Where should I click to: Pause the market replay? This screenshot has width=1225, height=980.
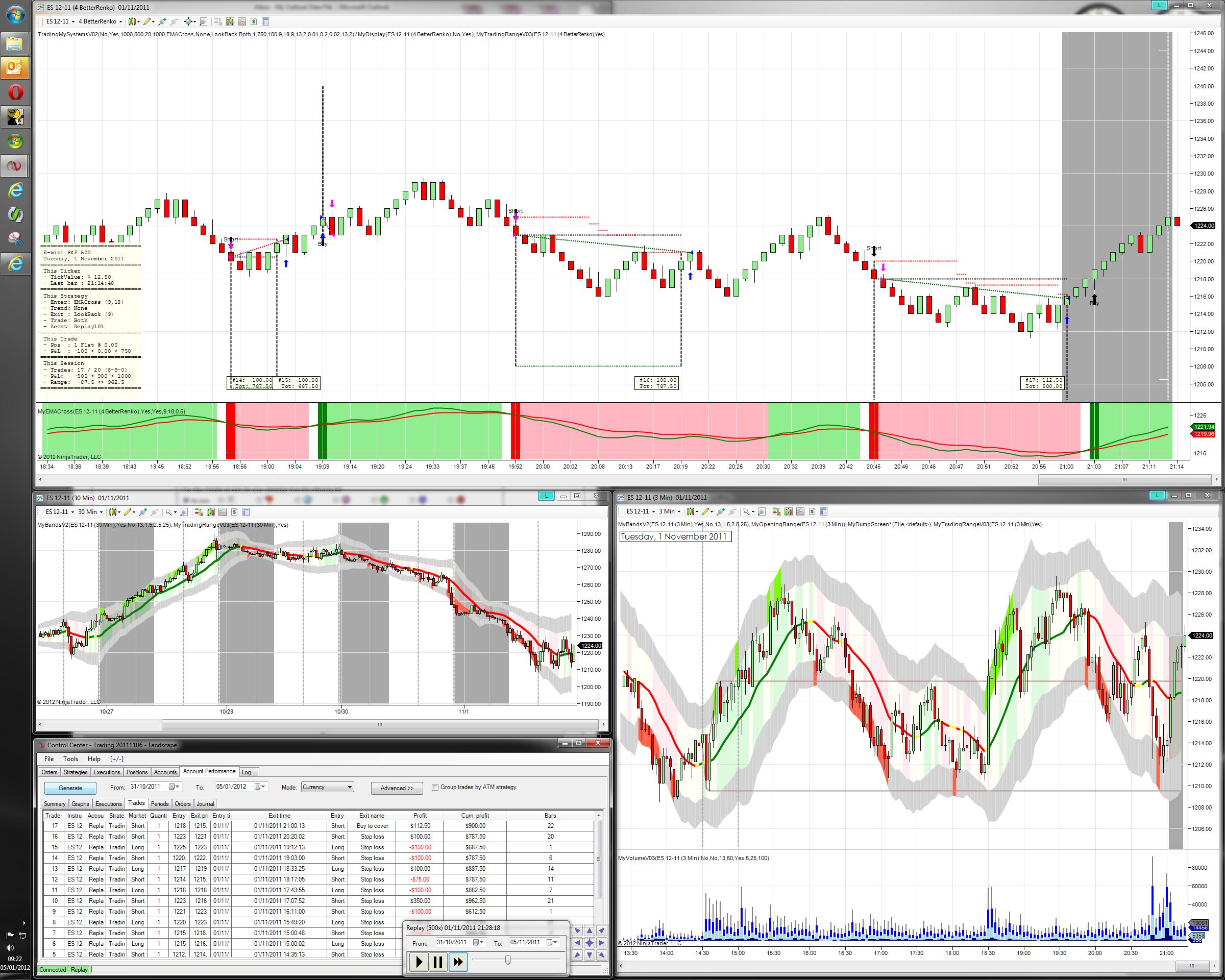point(437,962)
